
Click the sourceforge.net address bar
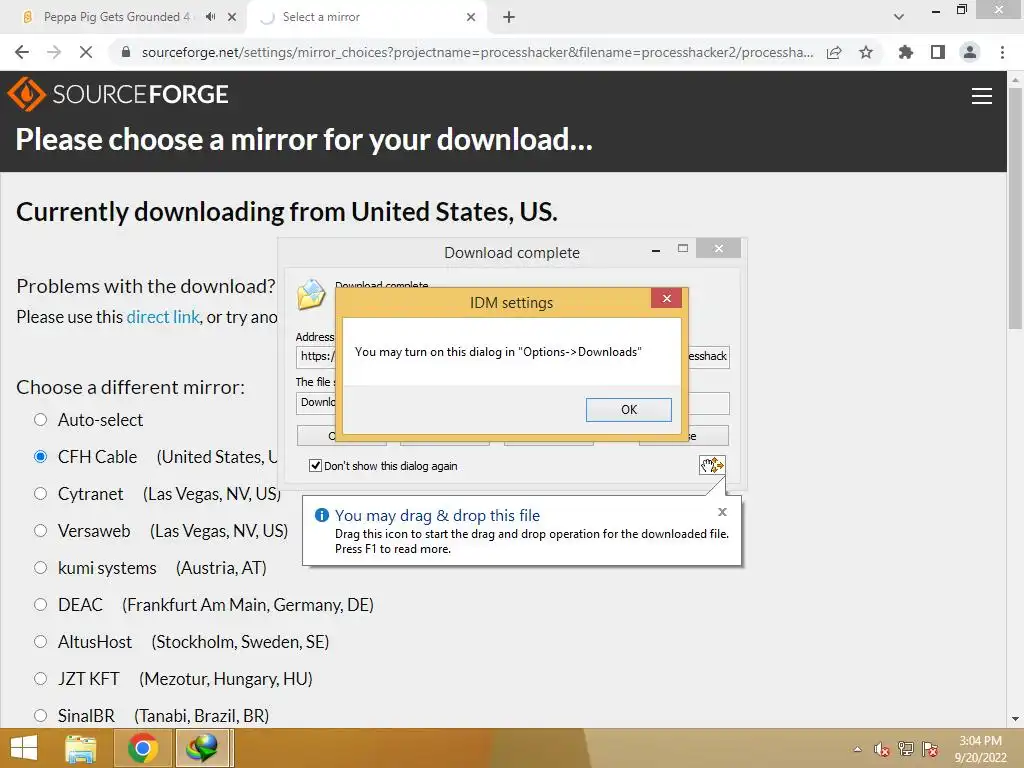click(x=477, y=52)
